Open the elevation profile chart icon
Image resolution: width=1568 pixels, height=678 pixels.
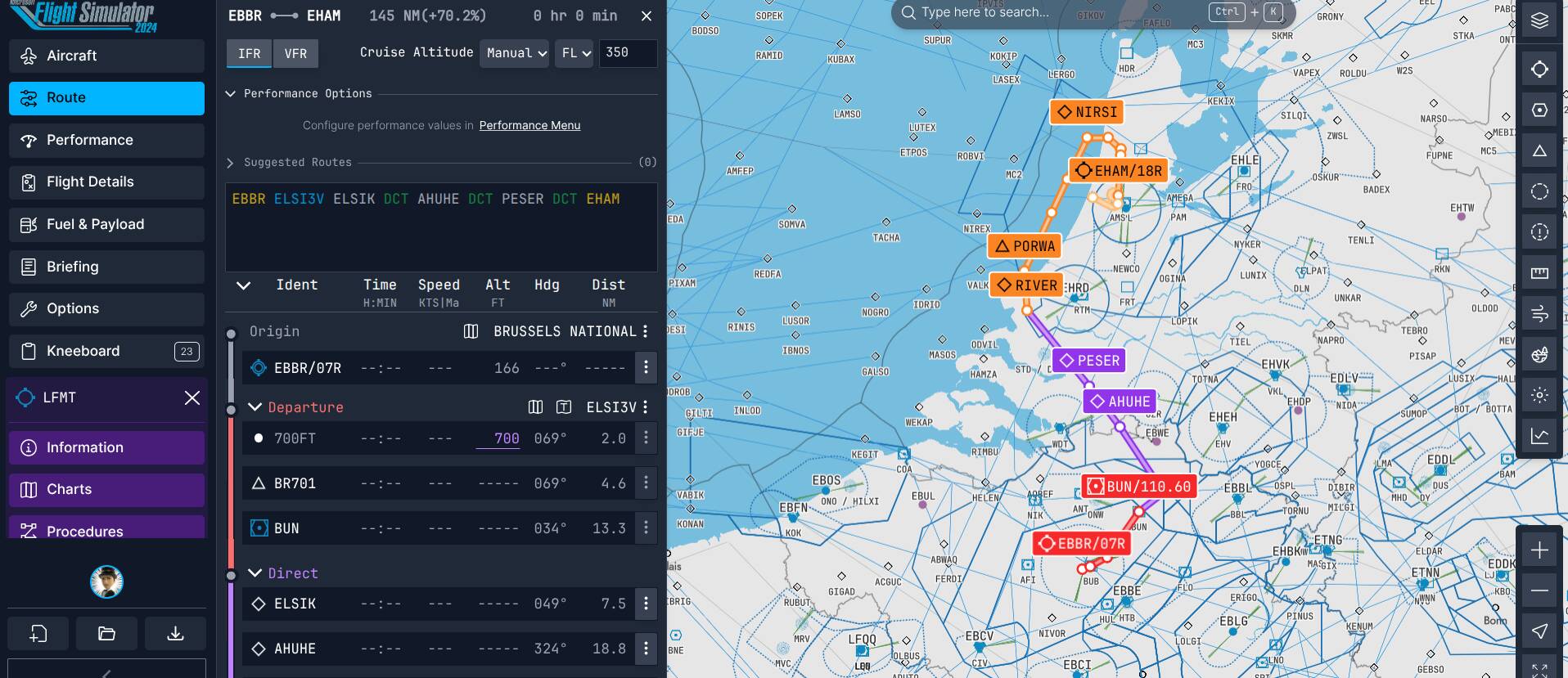coord(1539,436)
